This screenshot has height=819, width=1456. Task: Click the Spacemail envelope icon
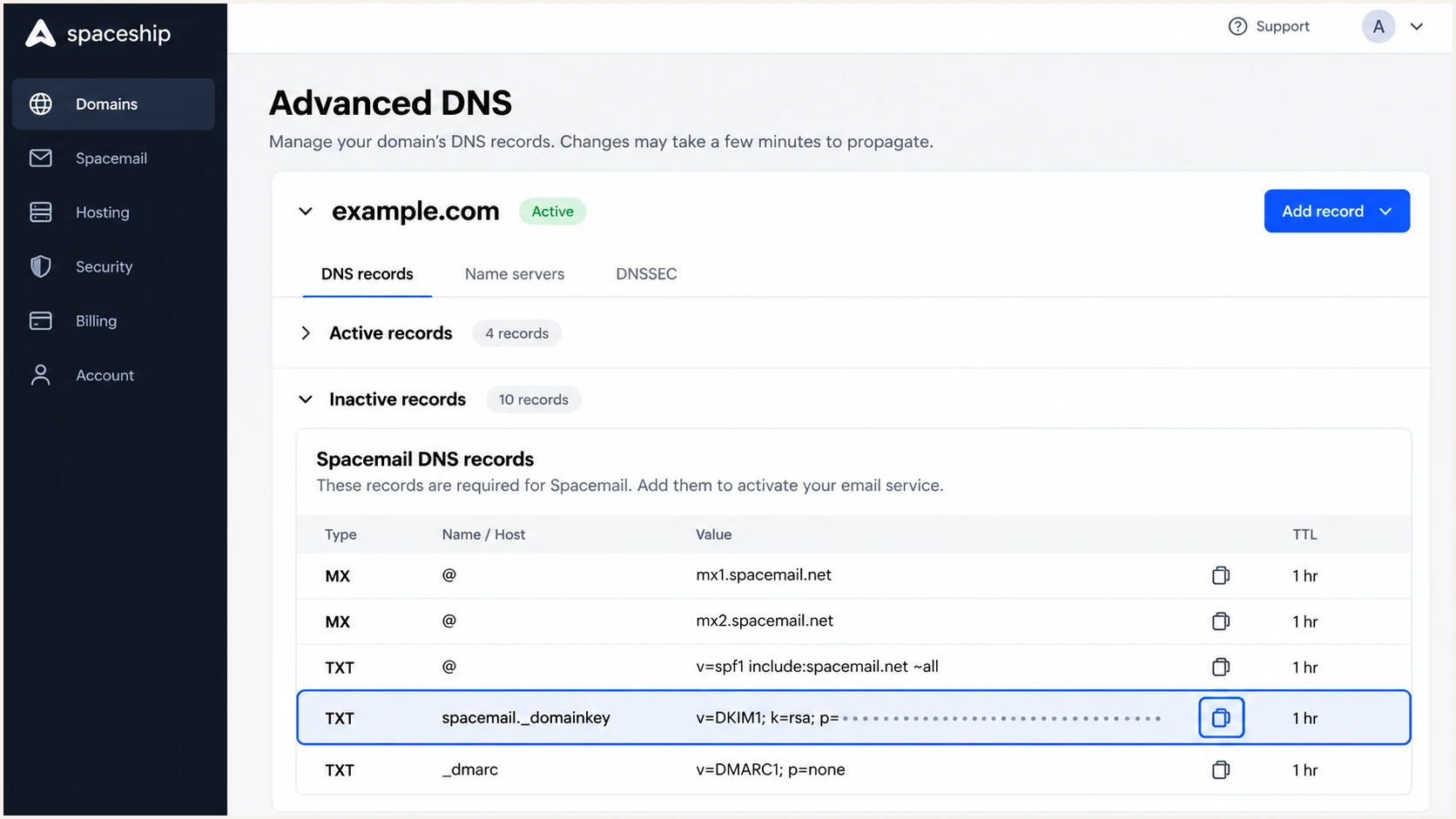41,158
